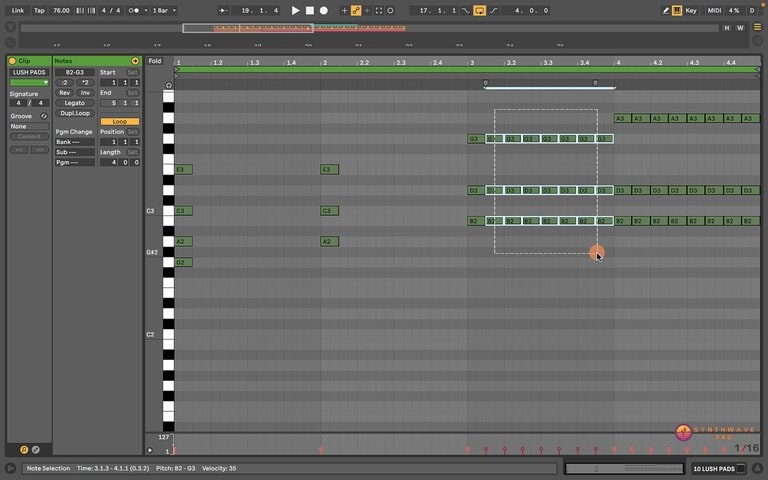Image resolution: width=768 pixels, height=480 pixels.
Task: Click the clip view box toggle icon
Action: tap(24, 449)
